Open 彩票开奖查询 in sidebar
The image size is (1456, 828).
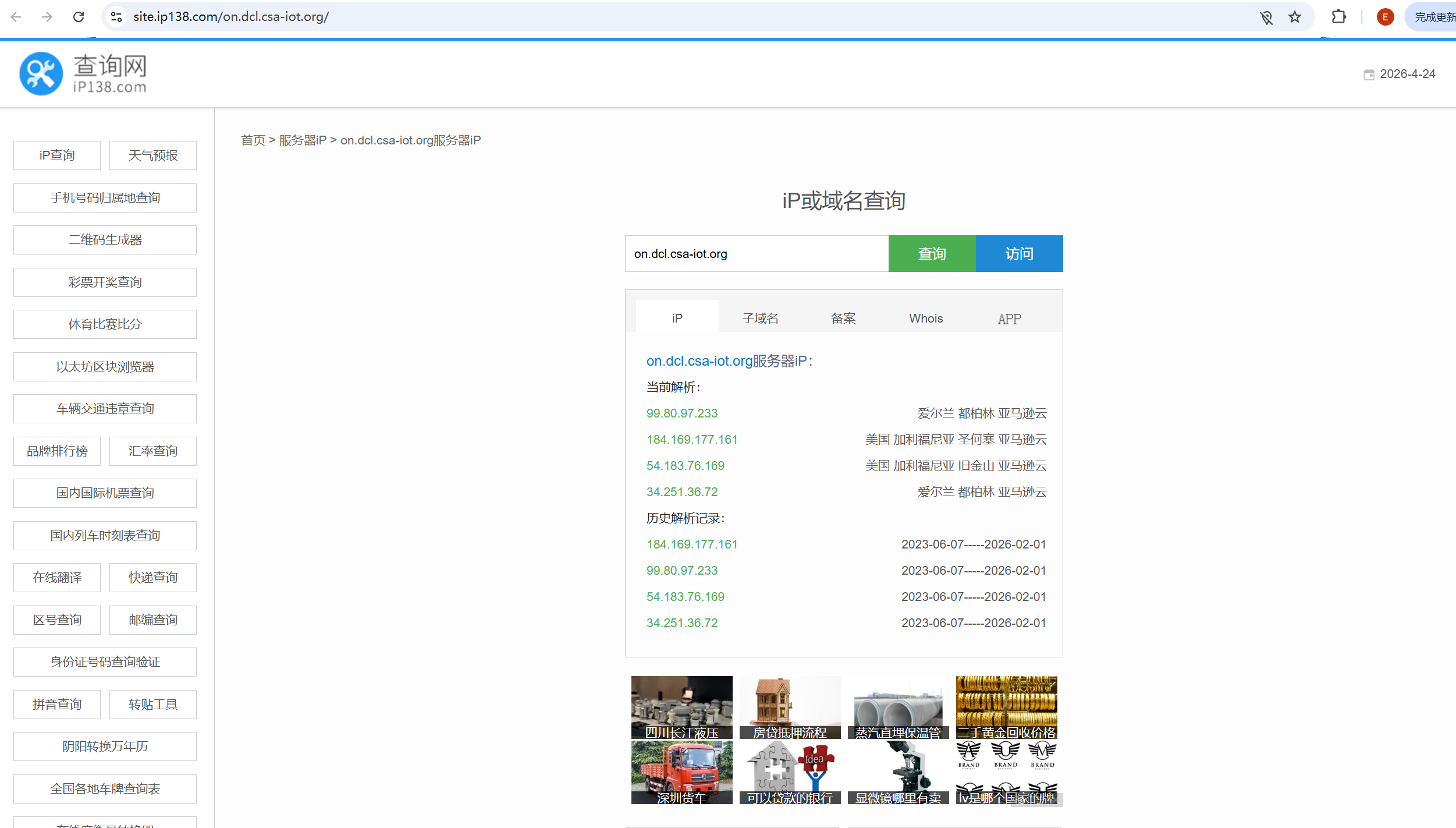pyautogui.click(x=105, y=282)
